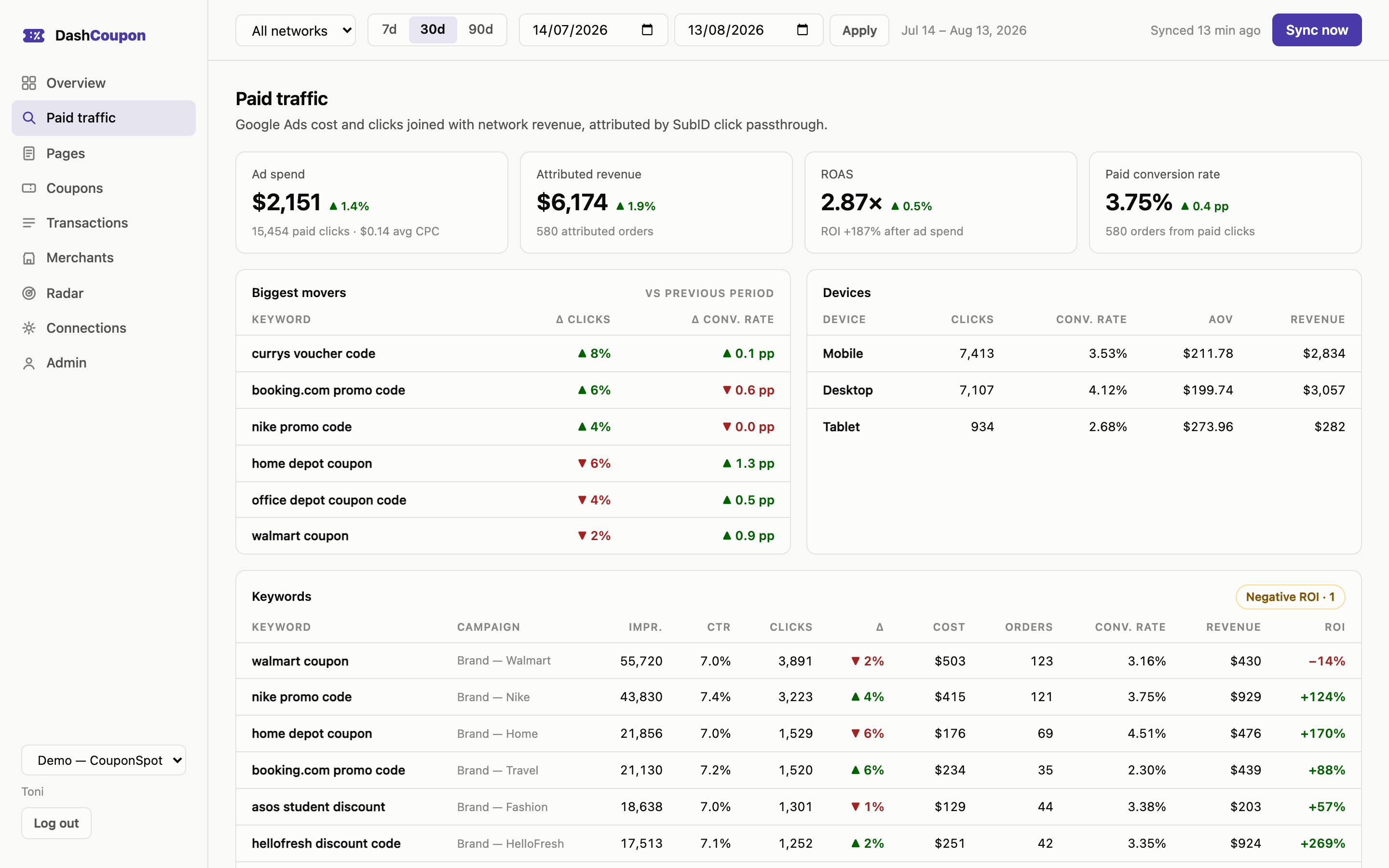Click the Mobile row in Devices table

(x=1084, y=353)
